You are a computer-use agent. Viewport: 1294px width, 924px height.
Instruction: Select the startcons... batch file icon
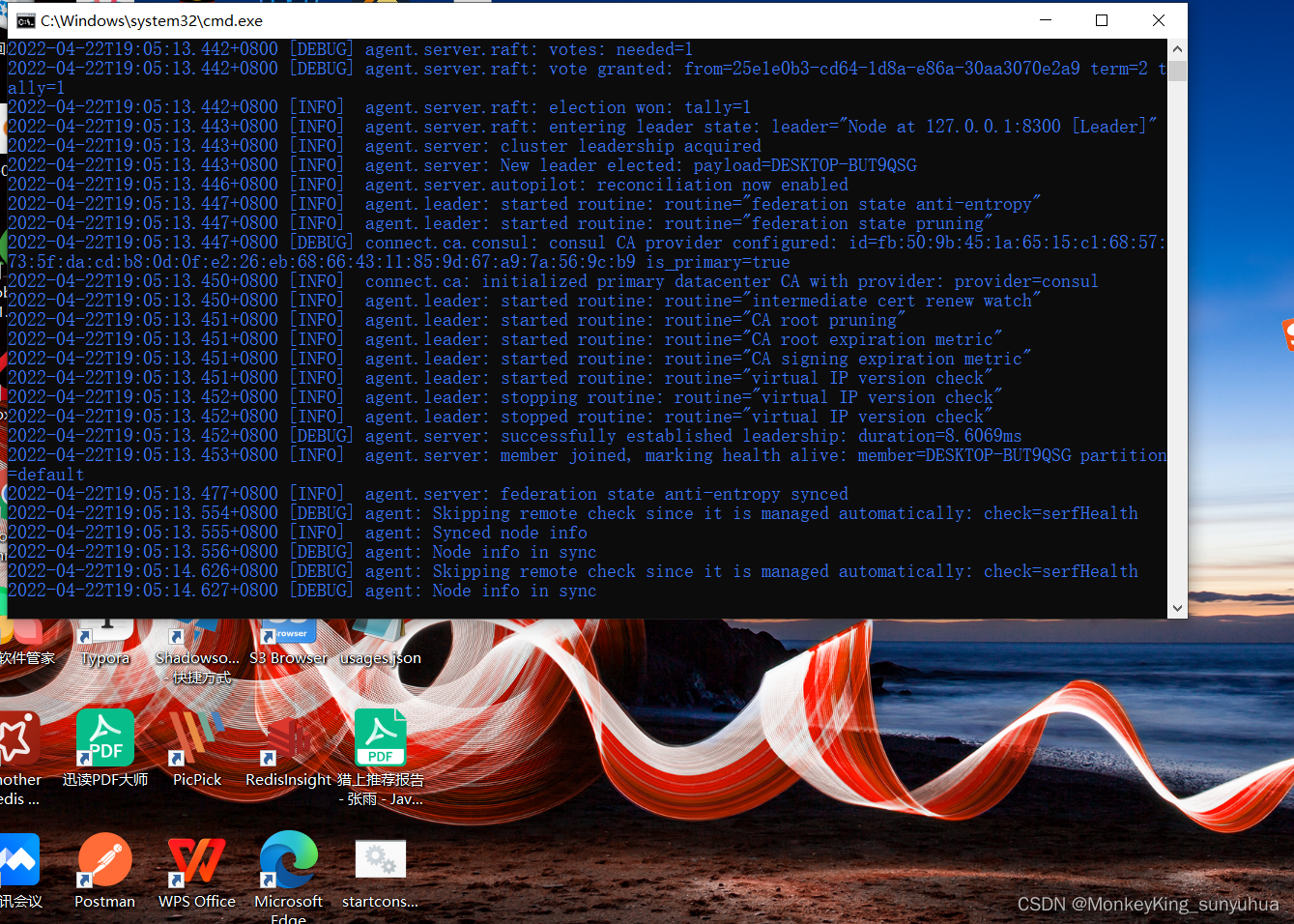click(381, 860)
